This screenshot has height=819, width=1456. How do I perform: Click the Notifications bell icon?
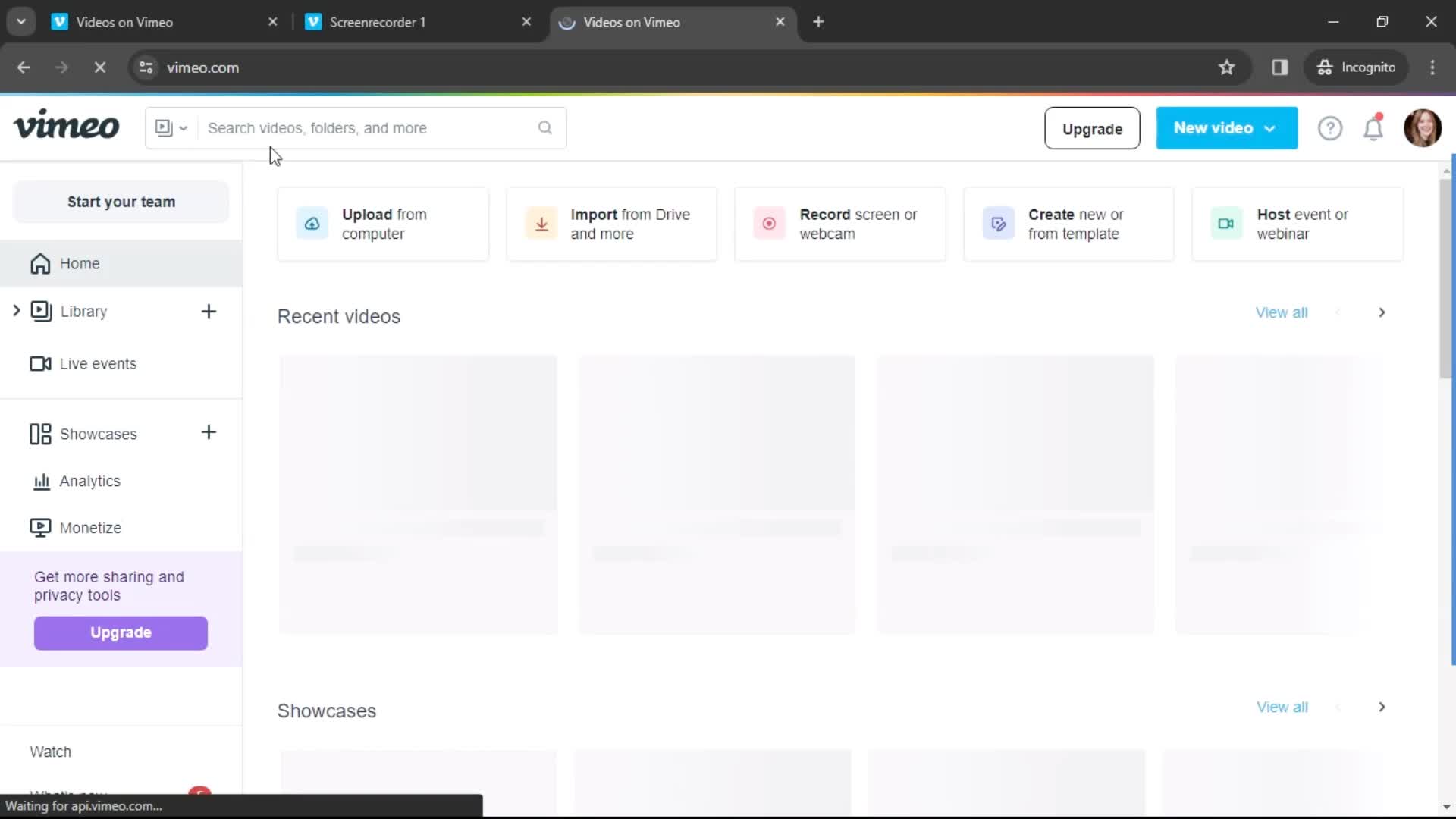pos(1373,128)
